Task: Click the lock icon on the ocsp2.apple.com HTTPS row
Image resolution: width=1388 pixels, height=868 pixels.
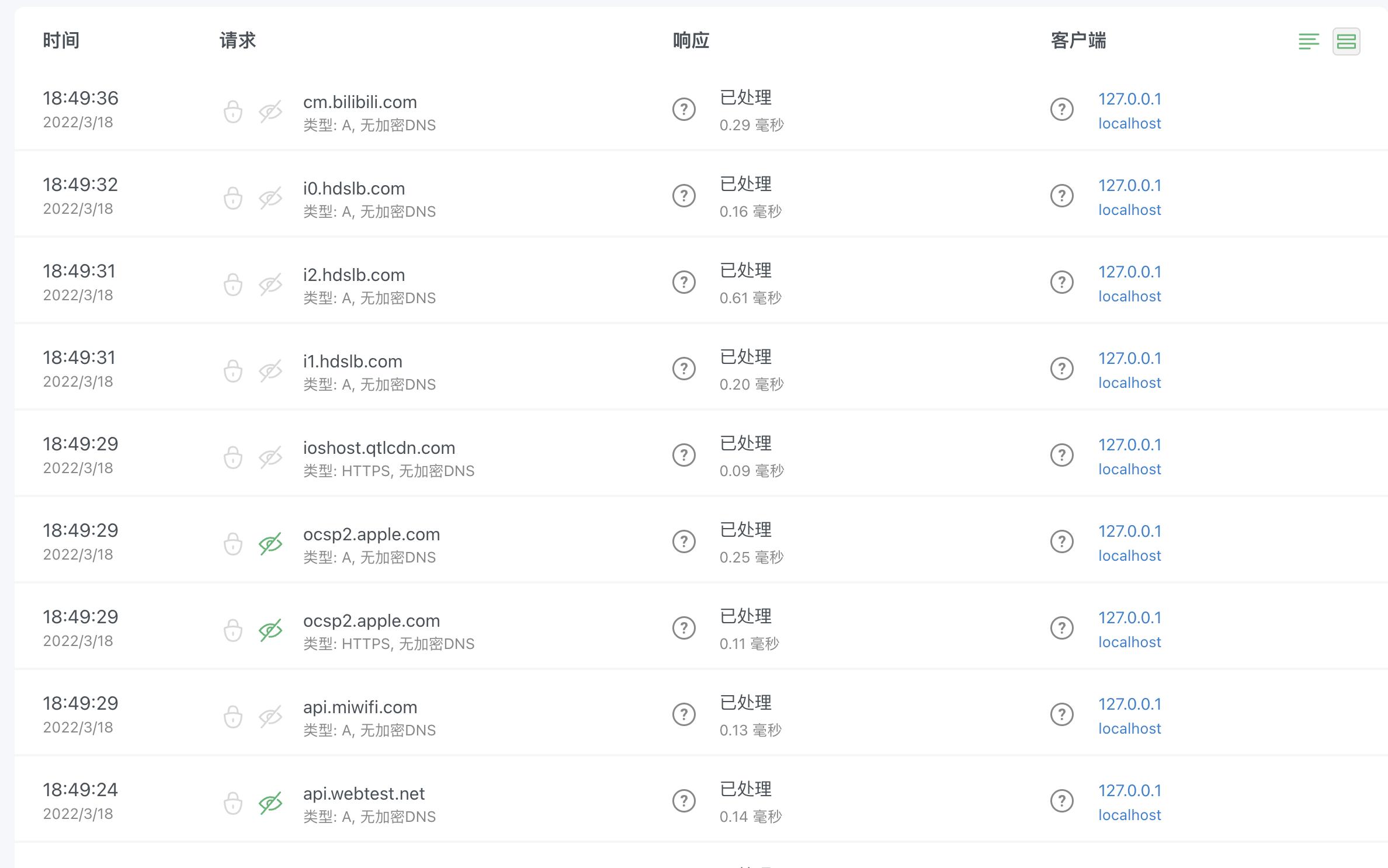Action: coord(233,629)
